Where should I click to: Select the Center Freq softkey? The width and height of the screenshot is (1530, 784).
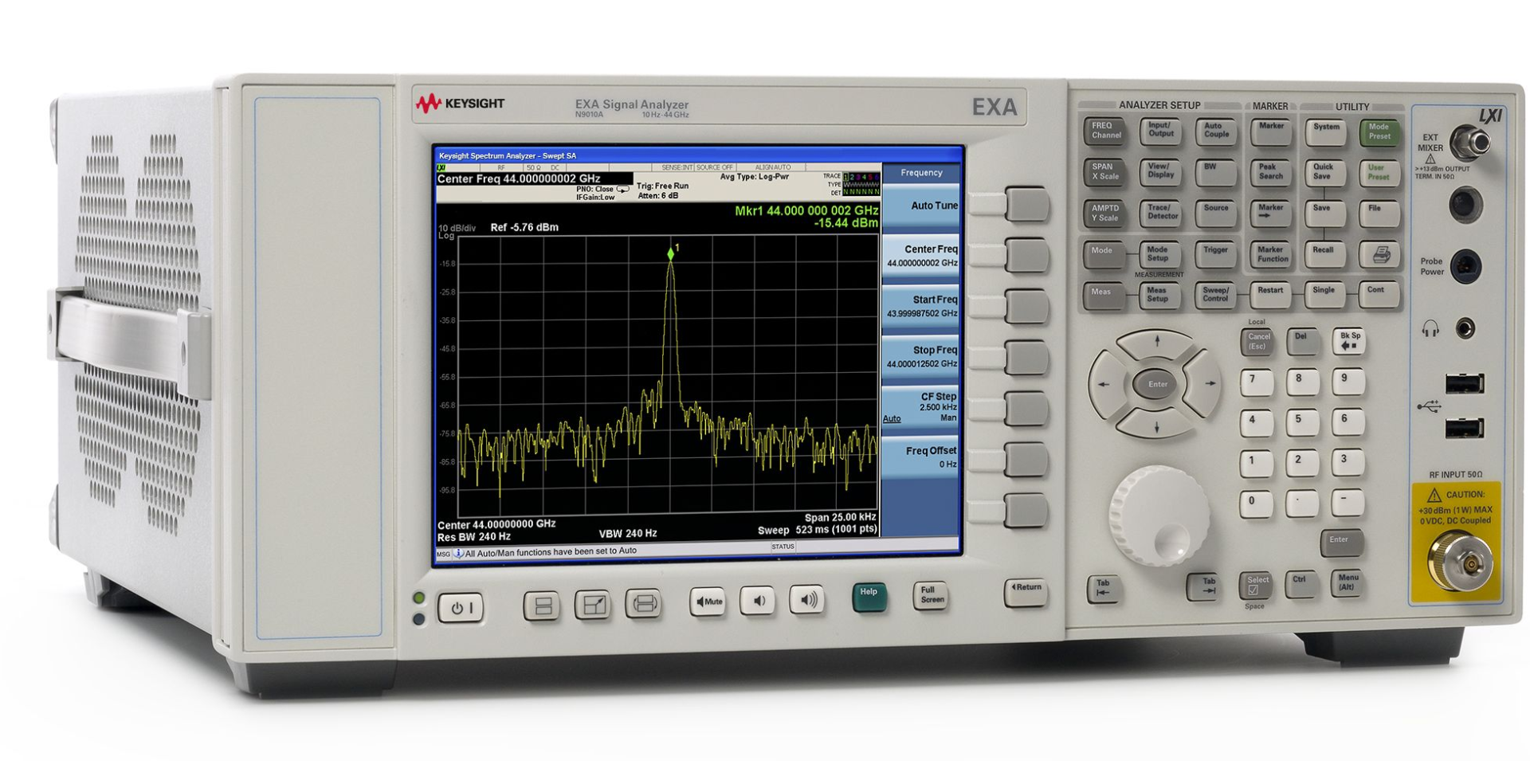(x=920, y=256)
